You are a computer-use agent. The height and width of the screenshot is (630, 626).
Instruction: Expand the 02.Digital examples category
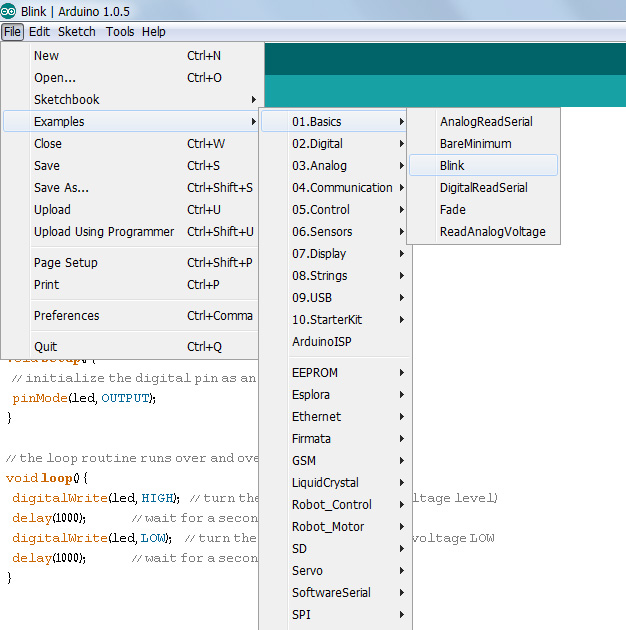(334, 143)
